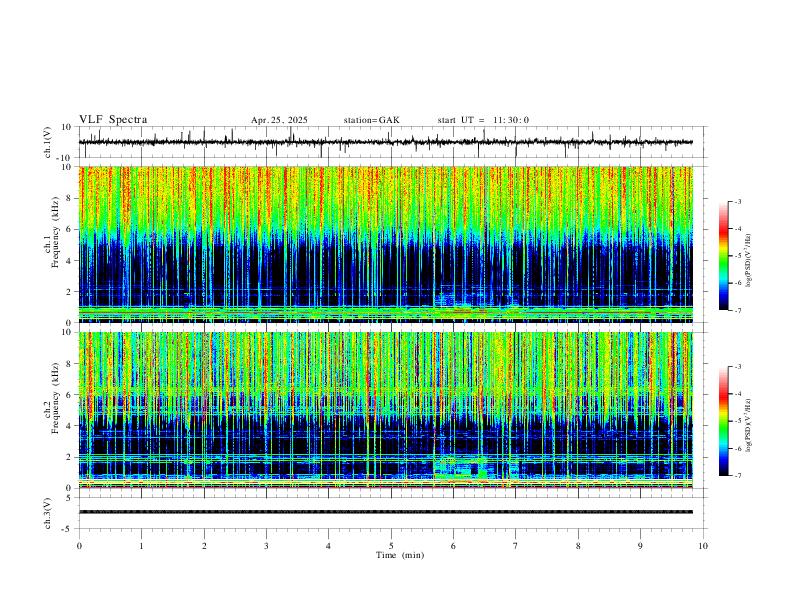Click the ch.2 color bar "log(PSD)(V²/Hz)" label
This screenshot has height=612, width=792.
click(x=749, y=426)
